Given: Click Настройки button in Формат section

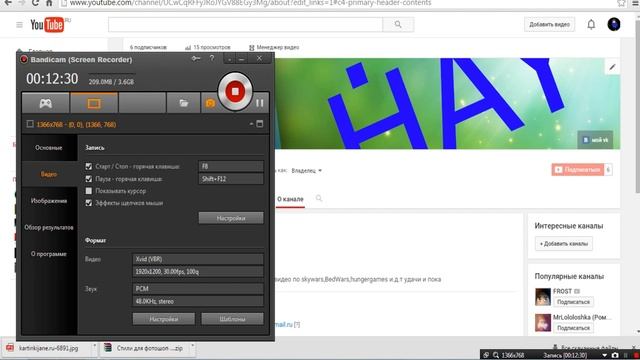Looking at the screenshot, I should click(164, 319).
